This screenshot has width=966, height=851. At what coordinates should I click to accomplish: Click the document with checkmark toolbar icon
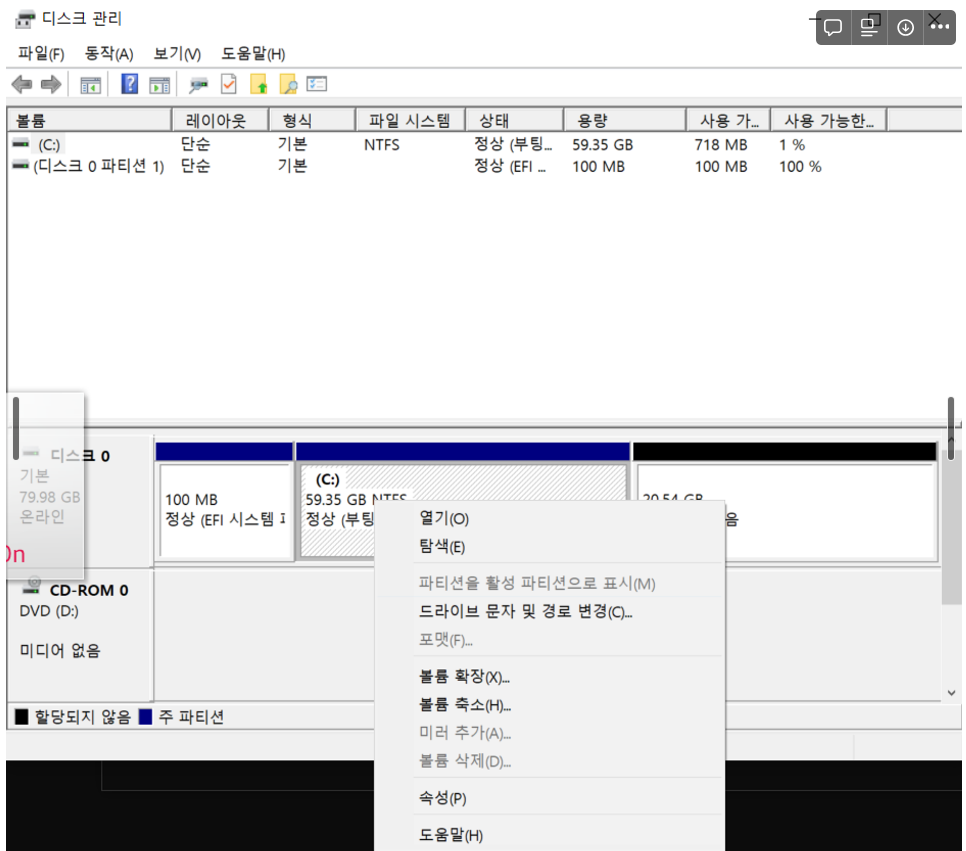229,84
